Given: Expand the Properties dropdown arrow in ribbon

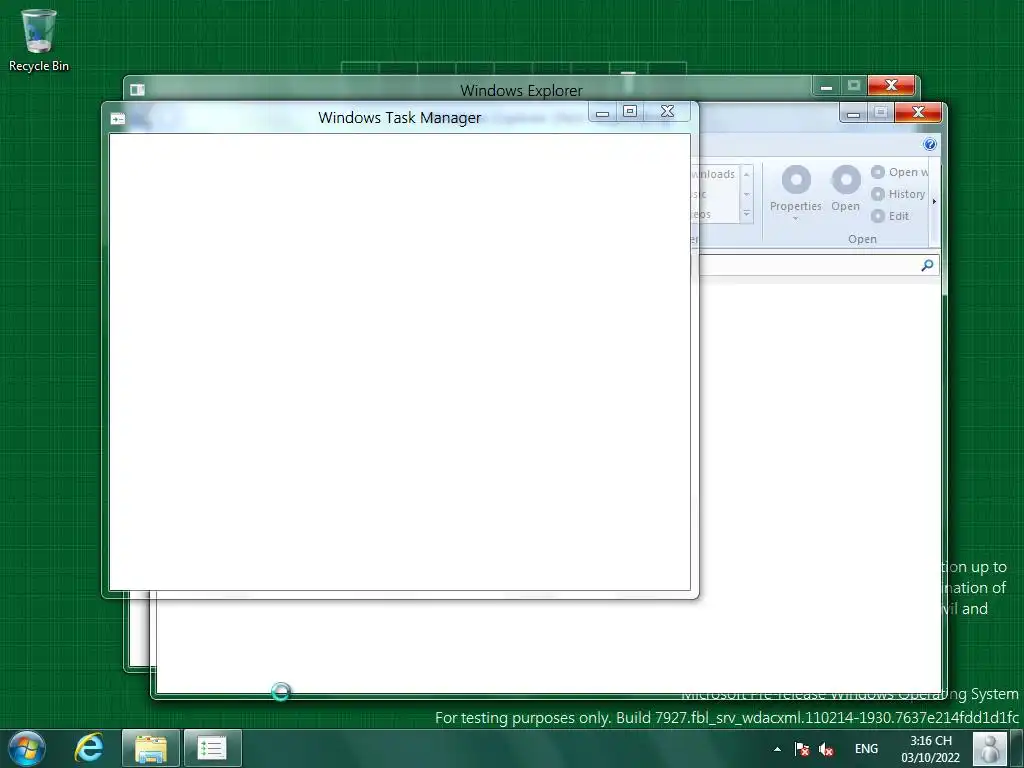Looking at the screenshot, I should (x=795, y=219).
